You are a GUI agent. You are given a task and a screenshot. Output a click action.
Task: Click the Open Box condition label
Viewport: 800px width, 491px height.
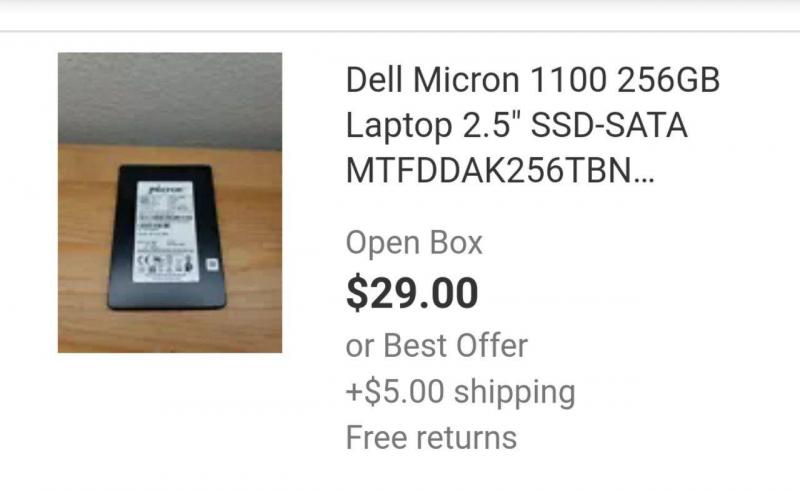tap(414, 242)
